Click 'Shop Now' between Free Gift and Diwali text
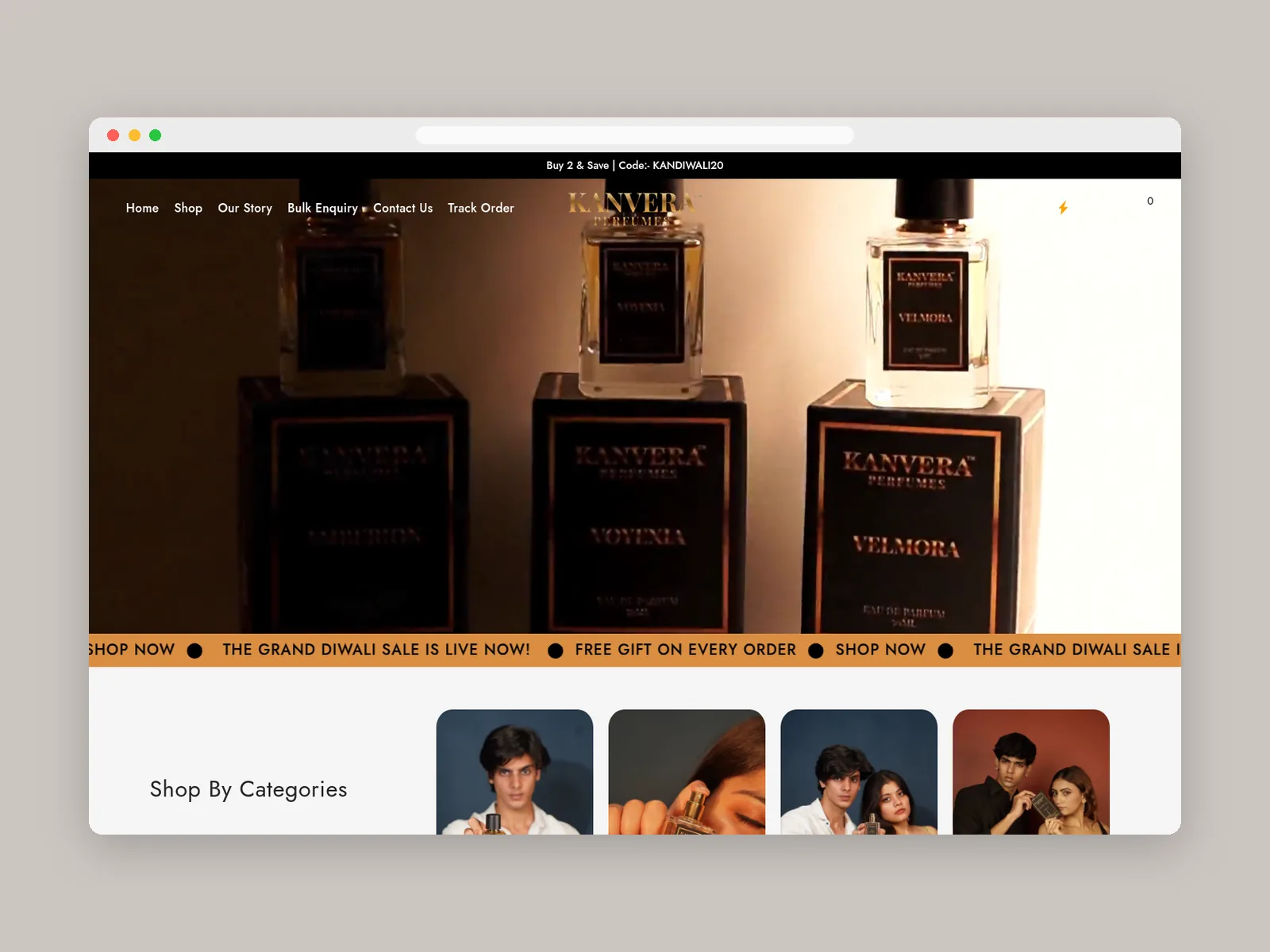 [880, 650]
